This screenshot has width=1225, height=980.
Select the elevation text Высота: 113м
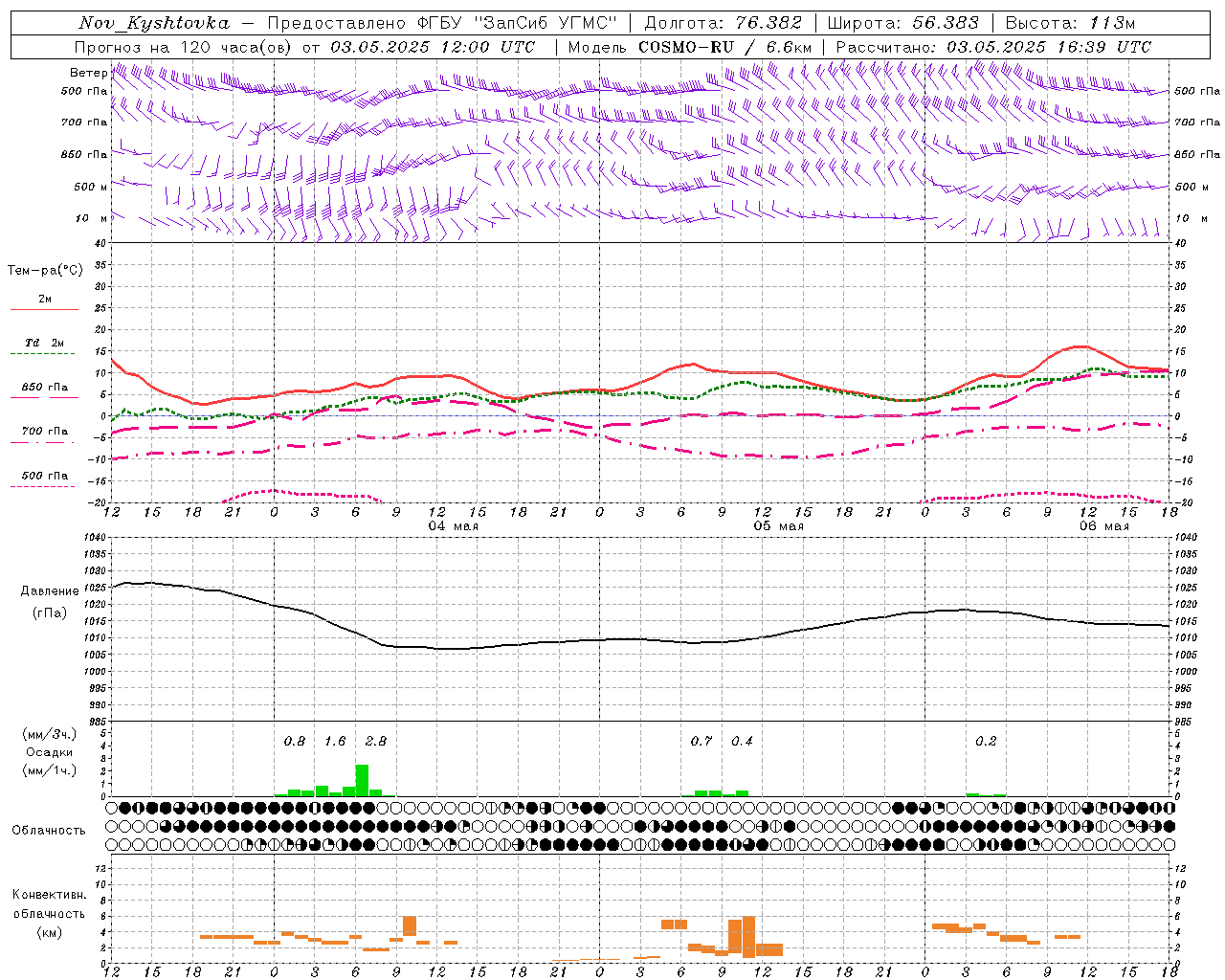(1070, 23)
